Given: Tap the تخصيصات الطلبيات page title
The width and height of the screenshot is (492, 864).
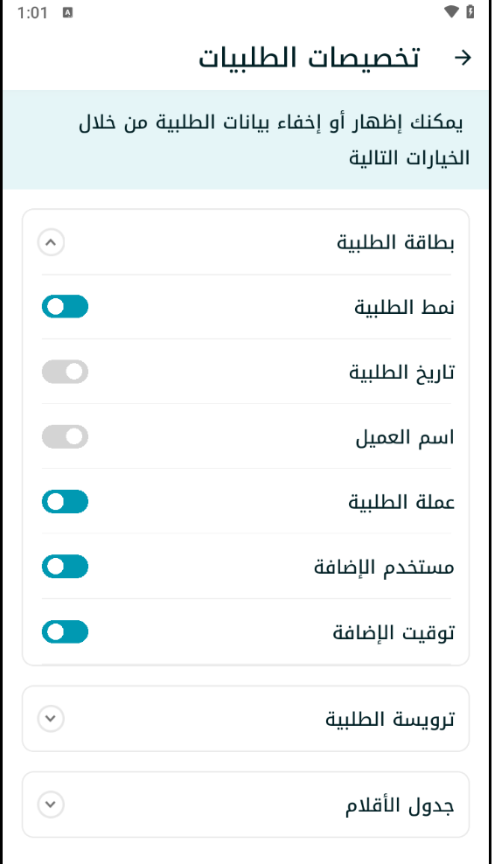Looking at the screenshot, I should pos(309,58).
